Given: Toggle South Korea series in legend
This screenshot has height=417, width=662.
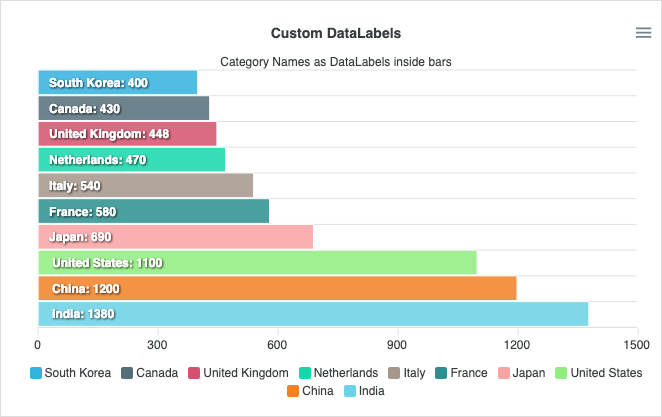Looking at the screenshot, I should (36, 373).
